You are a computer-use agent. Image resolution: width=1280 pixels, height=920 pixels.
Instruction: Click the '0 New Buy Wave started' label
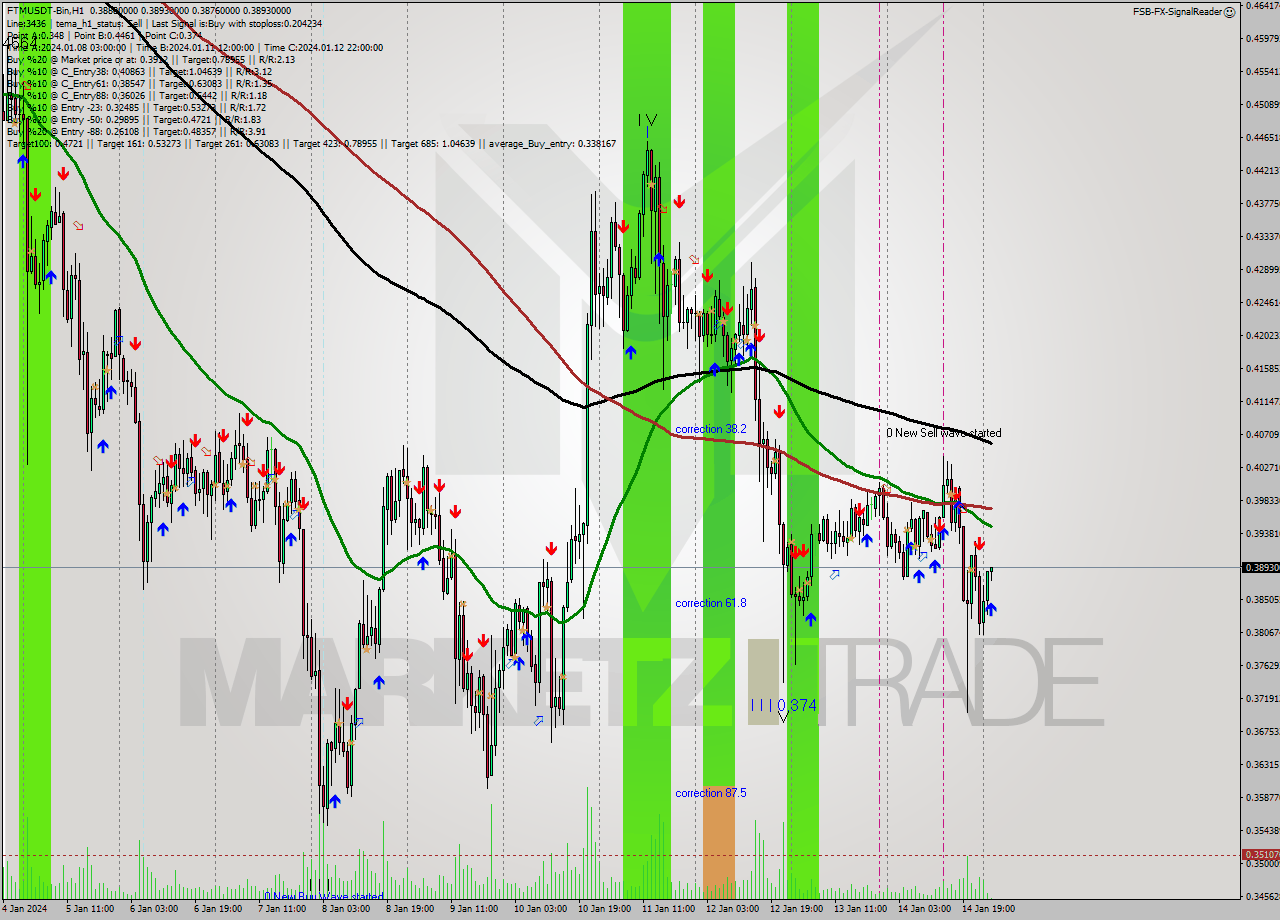pyautogui.click(x=323, y=896)
